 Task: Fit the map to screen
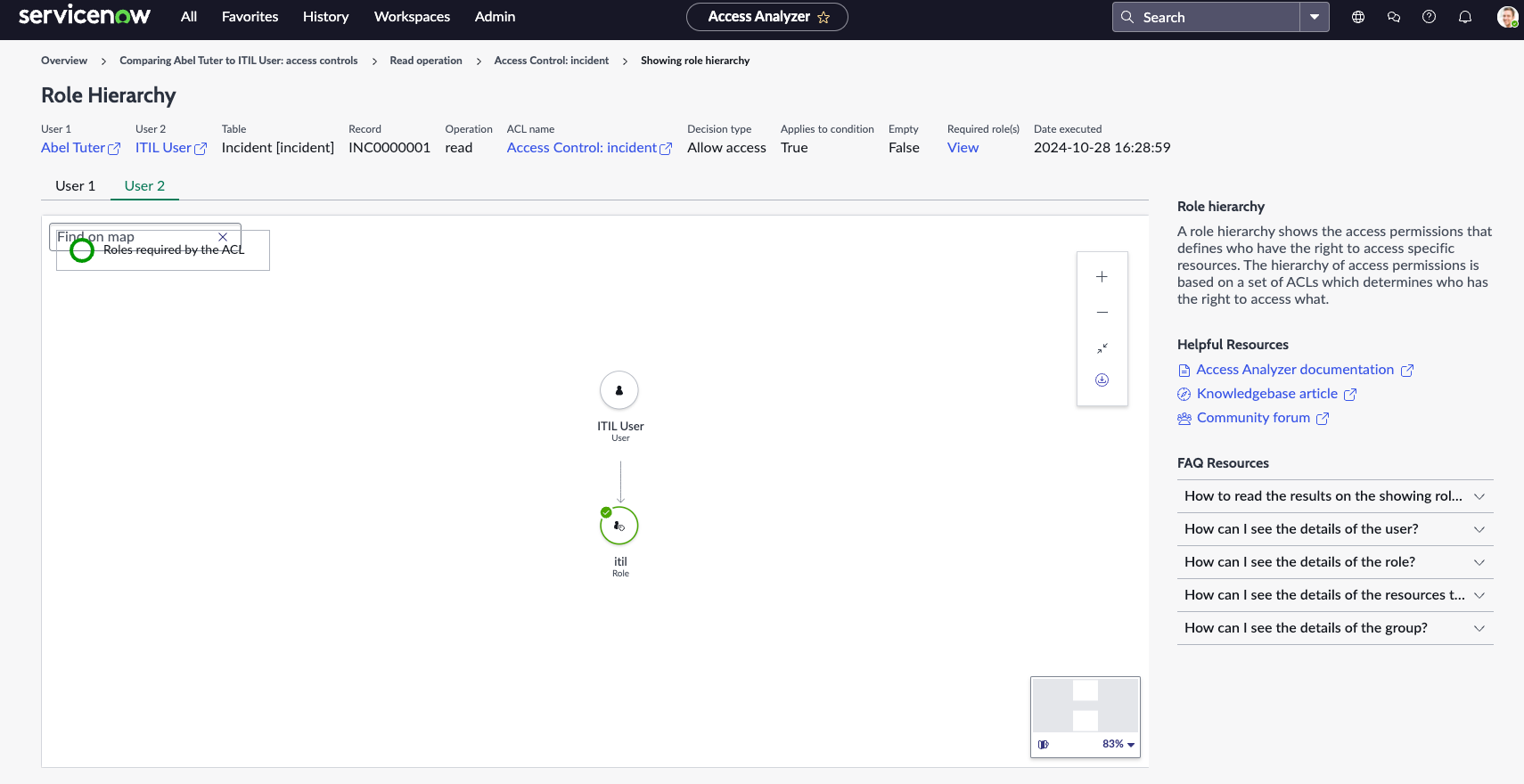point(1102,348)
